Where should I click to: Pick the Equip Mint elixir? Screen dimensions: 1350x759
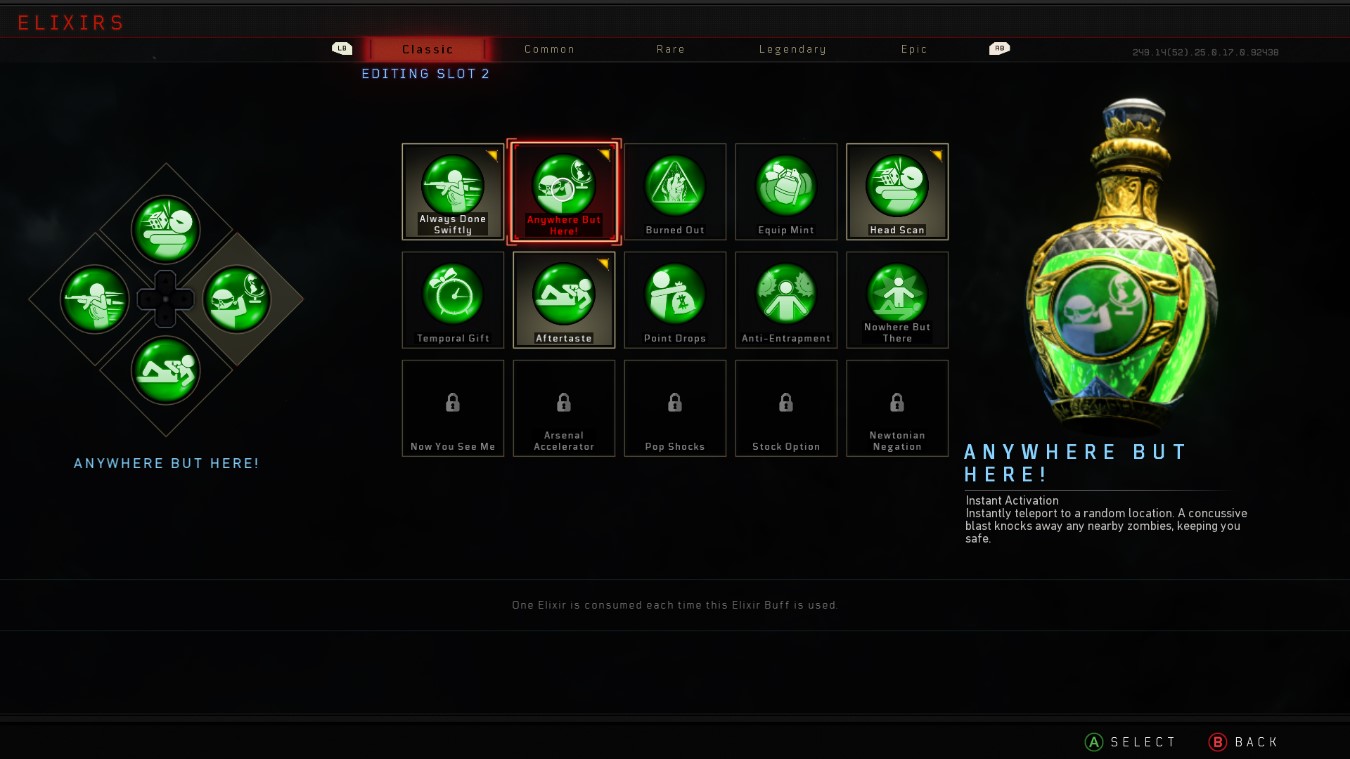[786, 192]
